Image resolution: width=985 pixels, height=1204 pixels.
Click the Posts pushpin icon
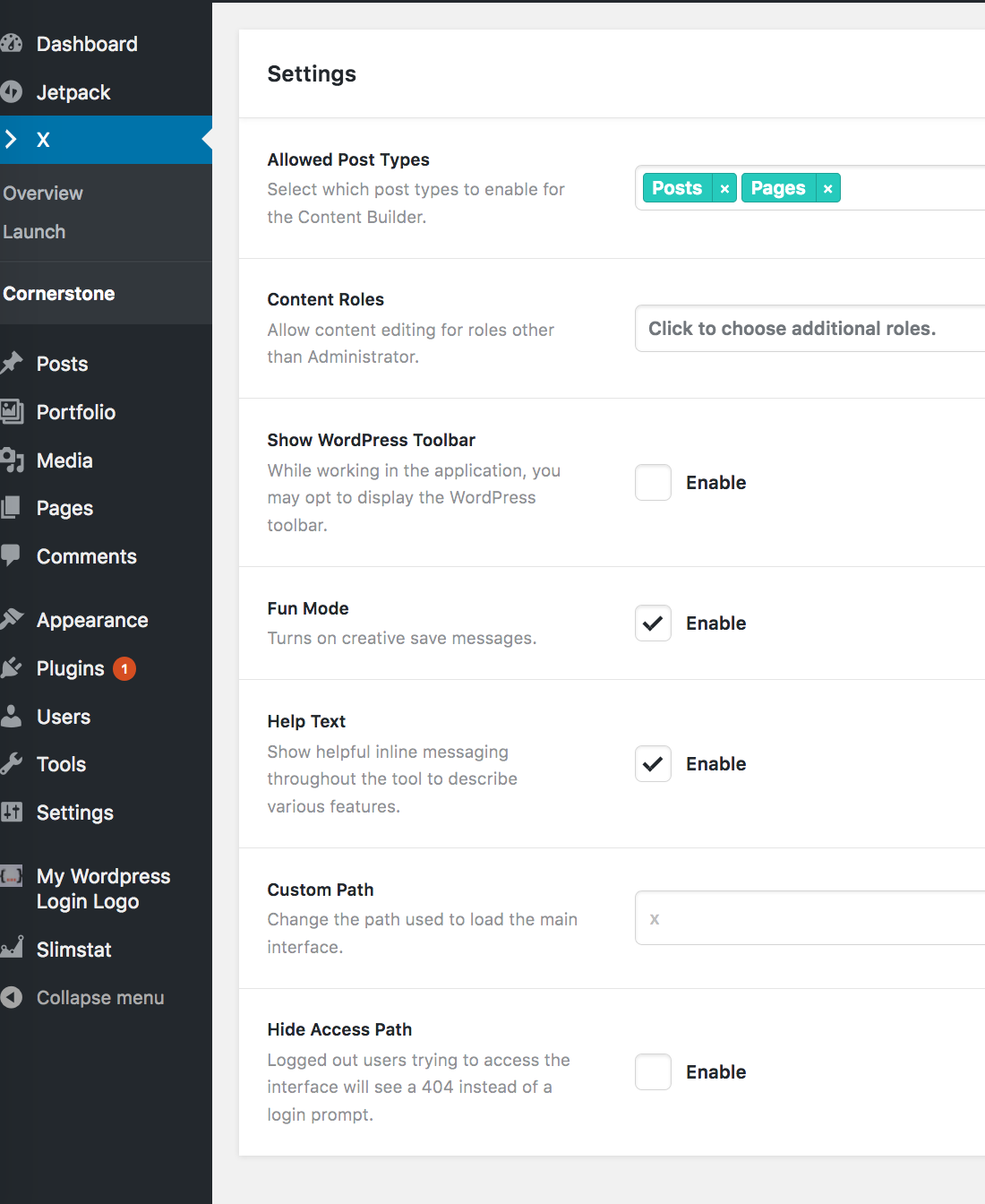coord(12,364)
